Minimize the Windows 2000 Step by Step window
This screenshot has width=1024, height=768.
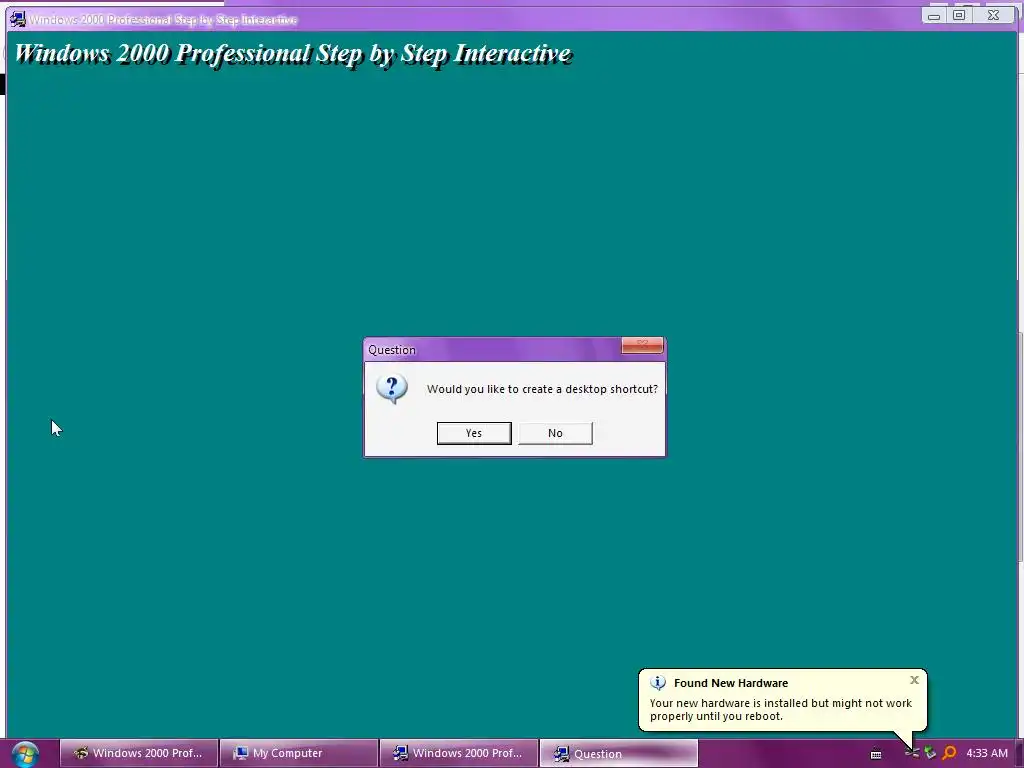(934, 15)
